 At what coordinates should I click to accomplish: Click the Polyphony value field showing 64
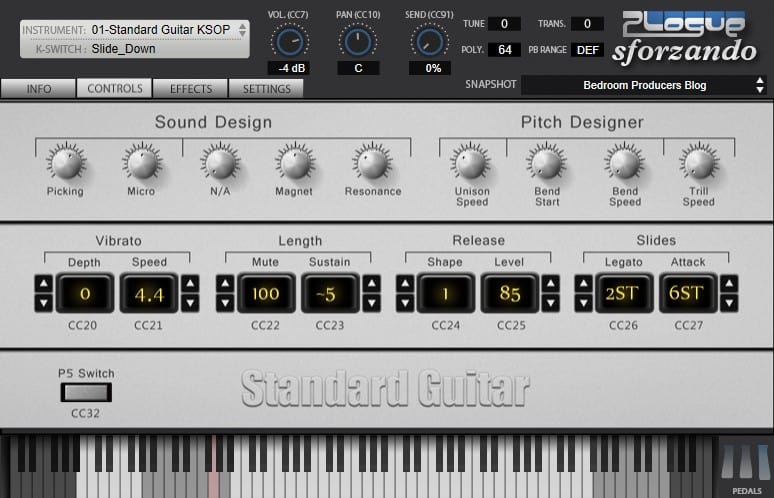click(x=504, y=50)
